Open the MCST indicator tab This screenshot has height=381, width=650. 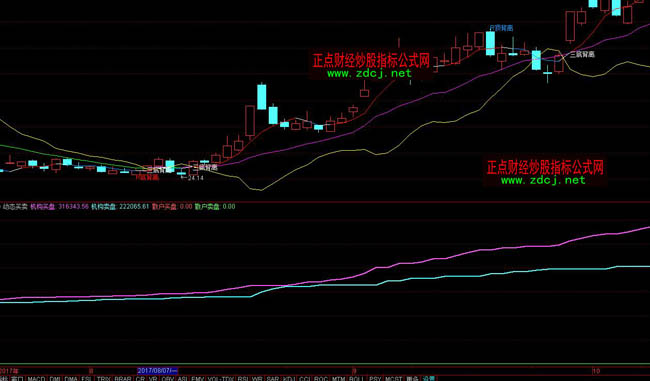click(393, 379)
